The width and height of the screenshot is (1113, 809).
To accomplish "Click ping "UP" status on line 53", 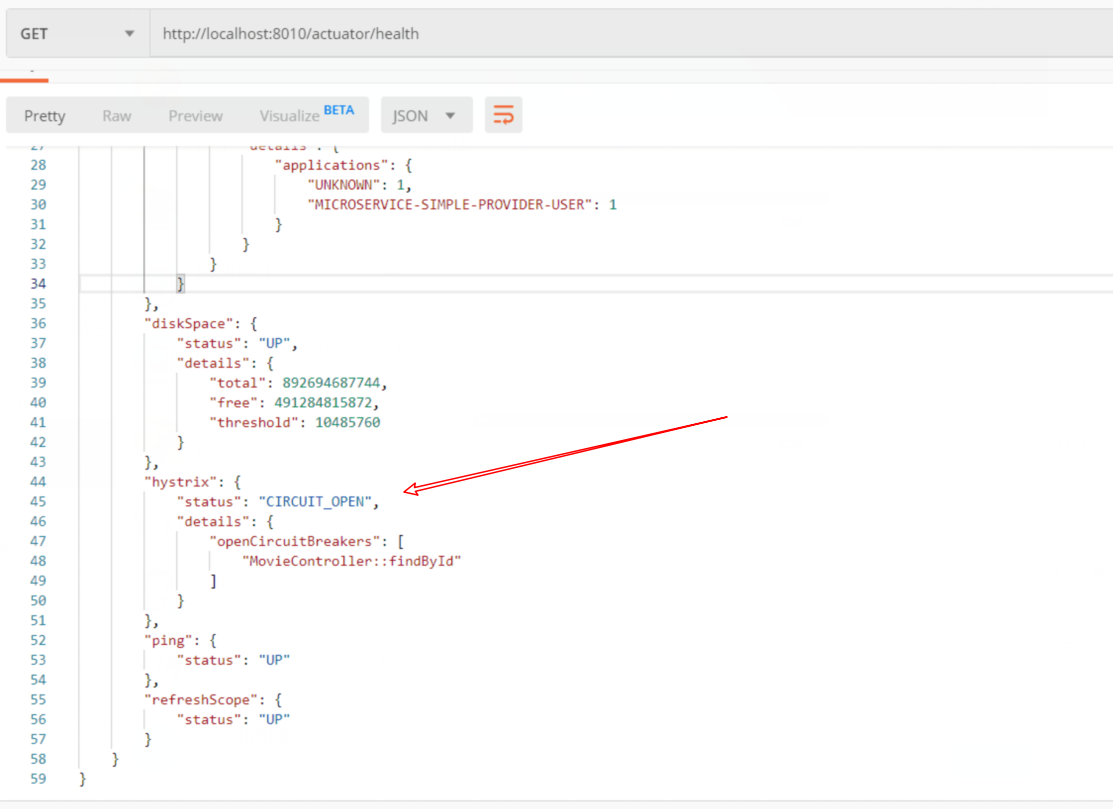I will (274, 661).
